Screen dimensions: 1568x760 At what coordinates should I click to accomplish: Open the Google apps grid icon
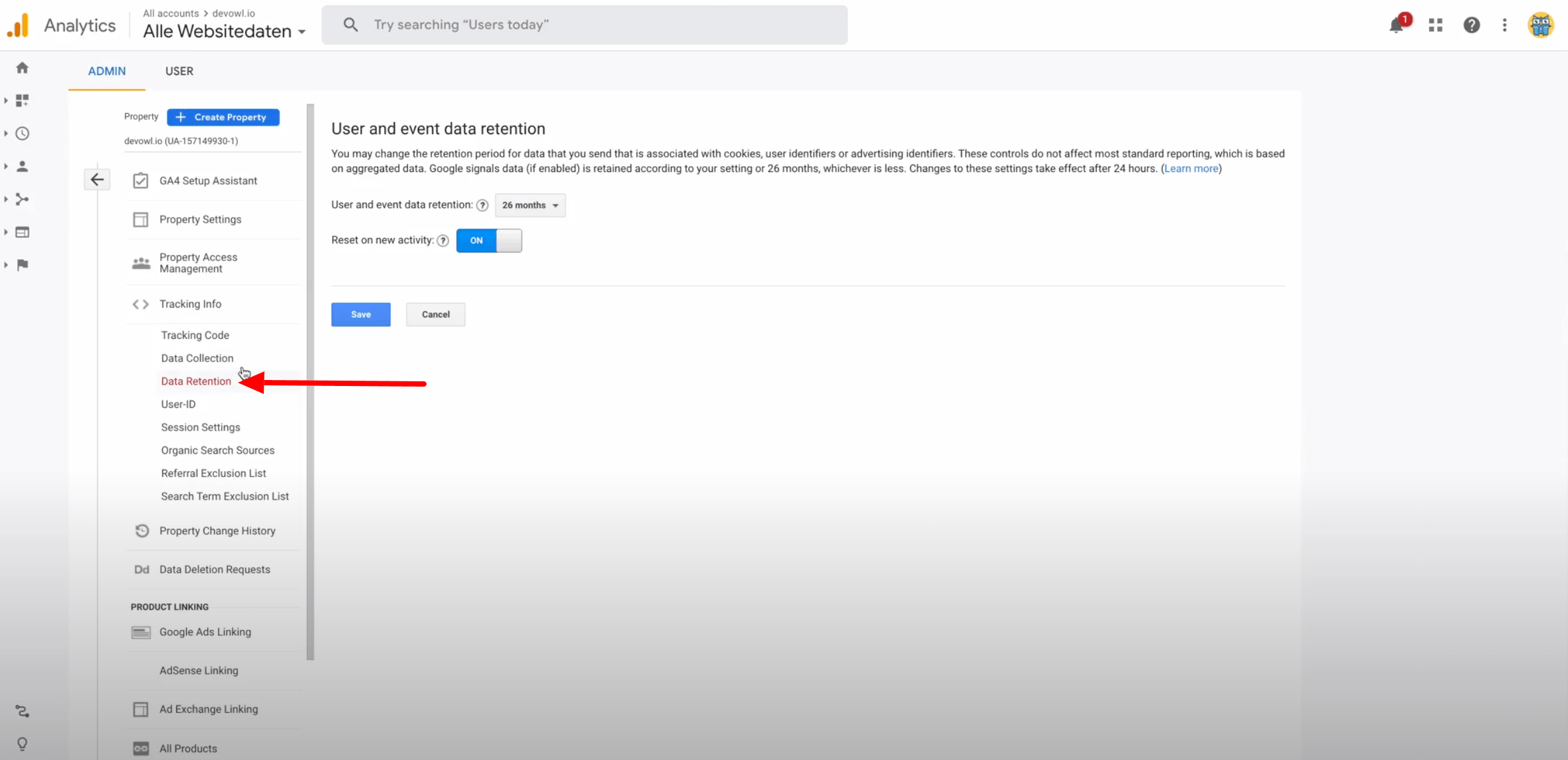pos(1435,25)
